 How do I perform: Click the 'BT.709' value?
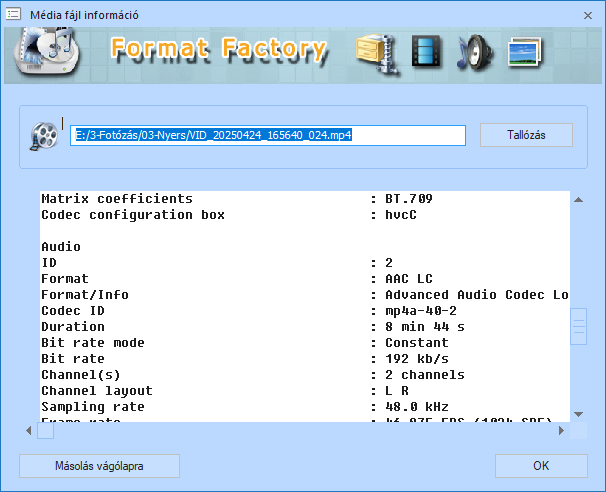click(409, 199)
